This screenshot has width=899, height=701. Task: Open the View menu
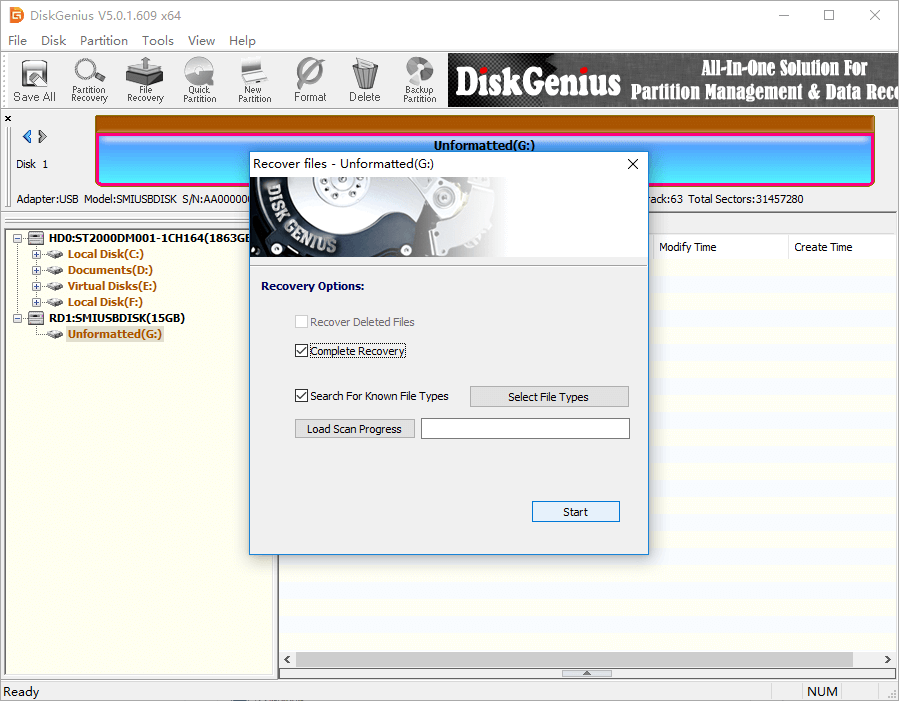[201, 41]
